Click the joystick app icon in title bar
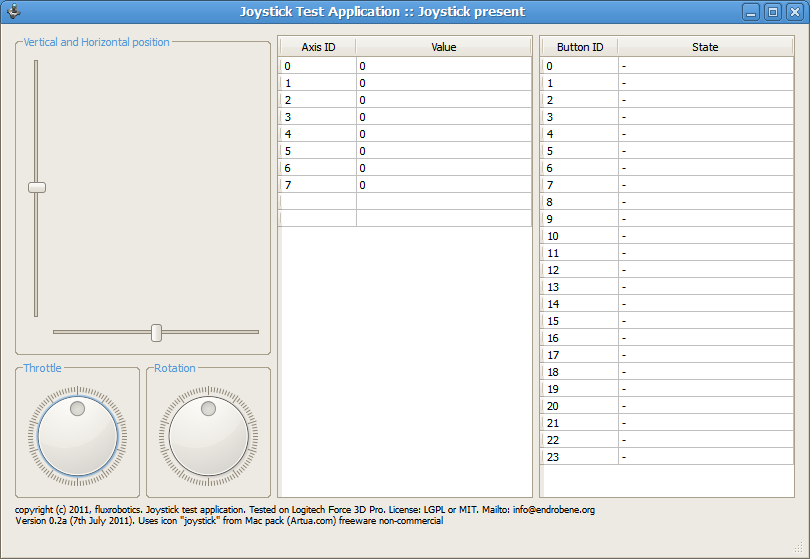The width and height of the screenshot is (810, 559). (14, 11)
